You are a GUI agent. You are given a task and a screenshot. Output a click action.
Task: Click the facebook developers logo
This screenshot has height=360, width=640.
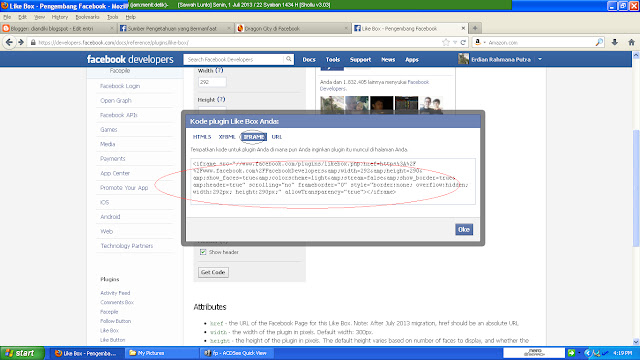(x=130, y=59)
